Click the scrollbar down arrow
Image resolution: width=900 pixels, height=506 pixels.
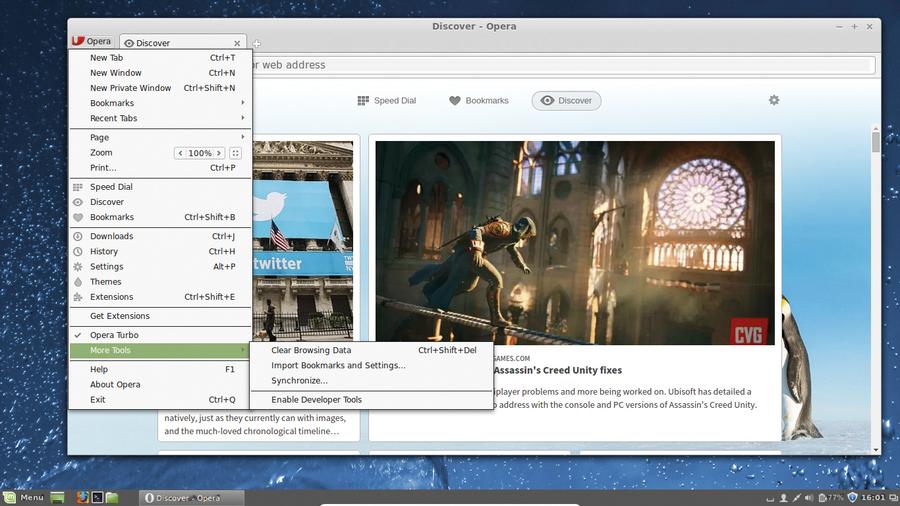pos(875,450)
